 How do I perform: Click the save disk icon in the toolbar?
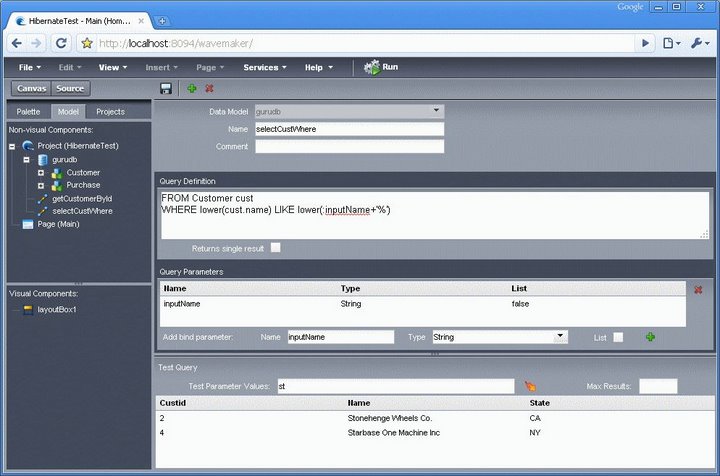click(165, 89)
